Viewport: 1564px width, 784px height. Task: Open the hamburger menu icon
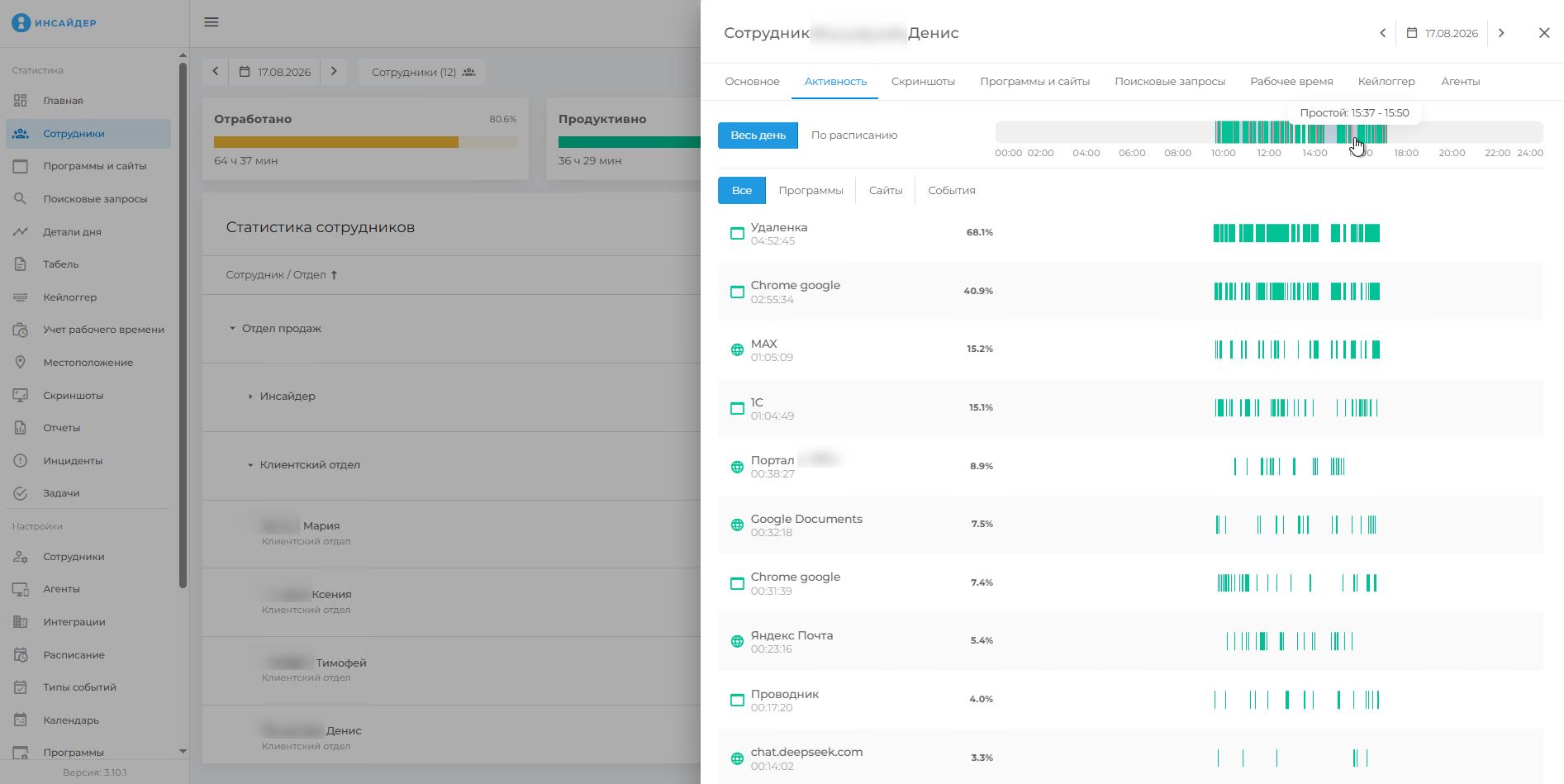212,22
